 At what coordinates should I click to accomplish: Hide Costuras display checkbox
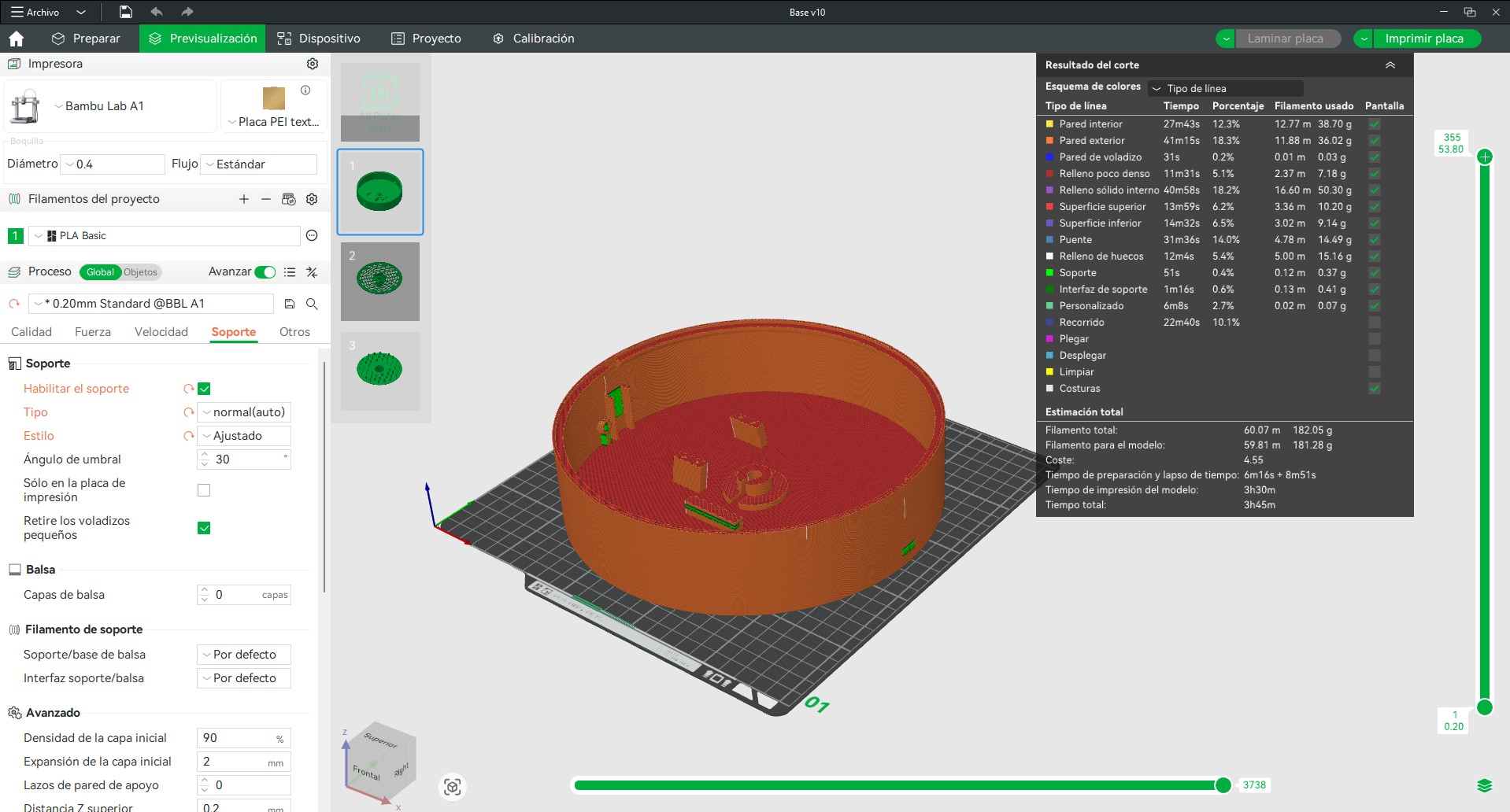pyautogui.click(x=1374, y=389)
